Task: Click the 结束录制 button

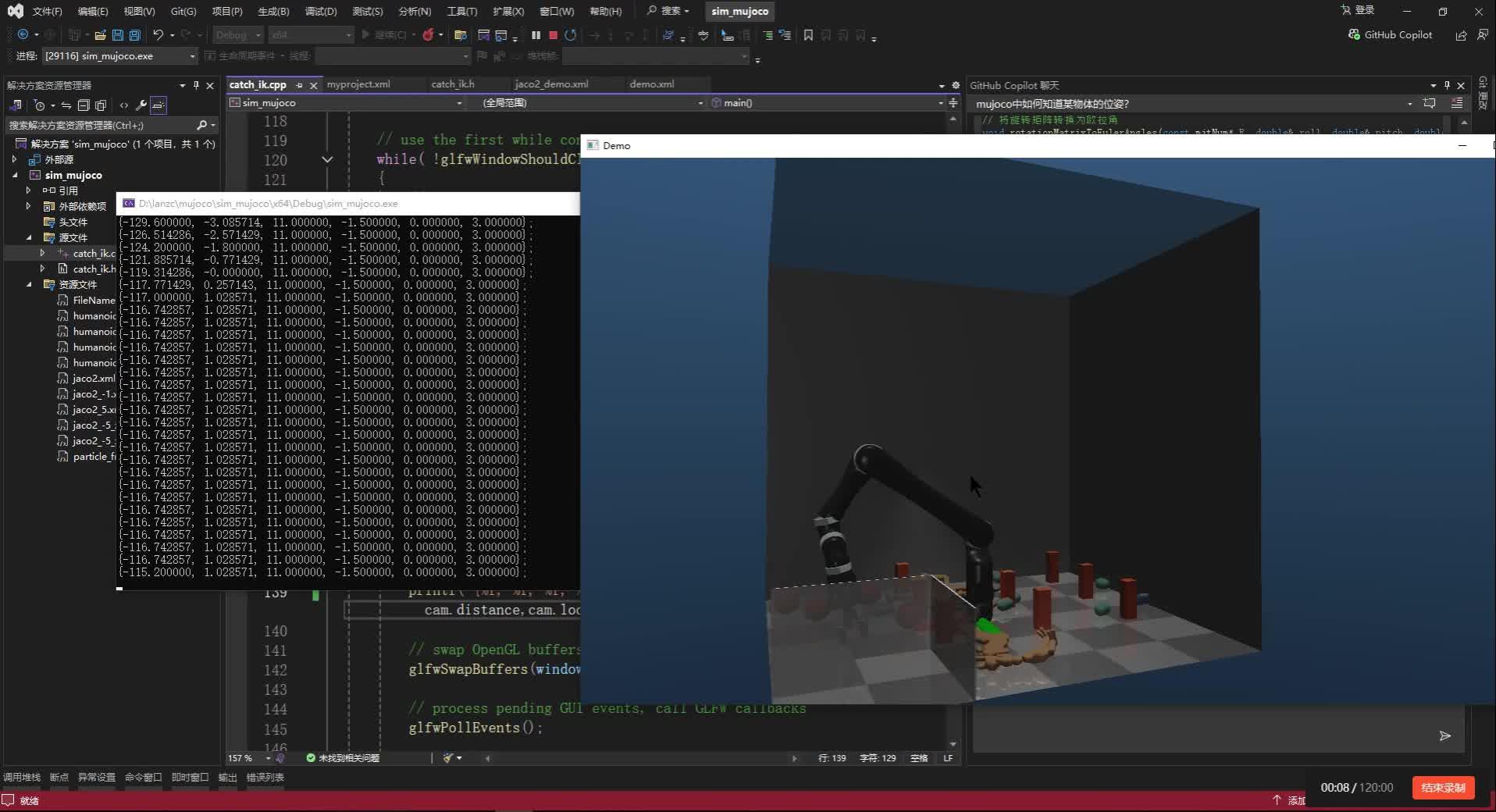Action: point(1443,788)
